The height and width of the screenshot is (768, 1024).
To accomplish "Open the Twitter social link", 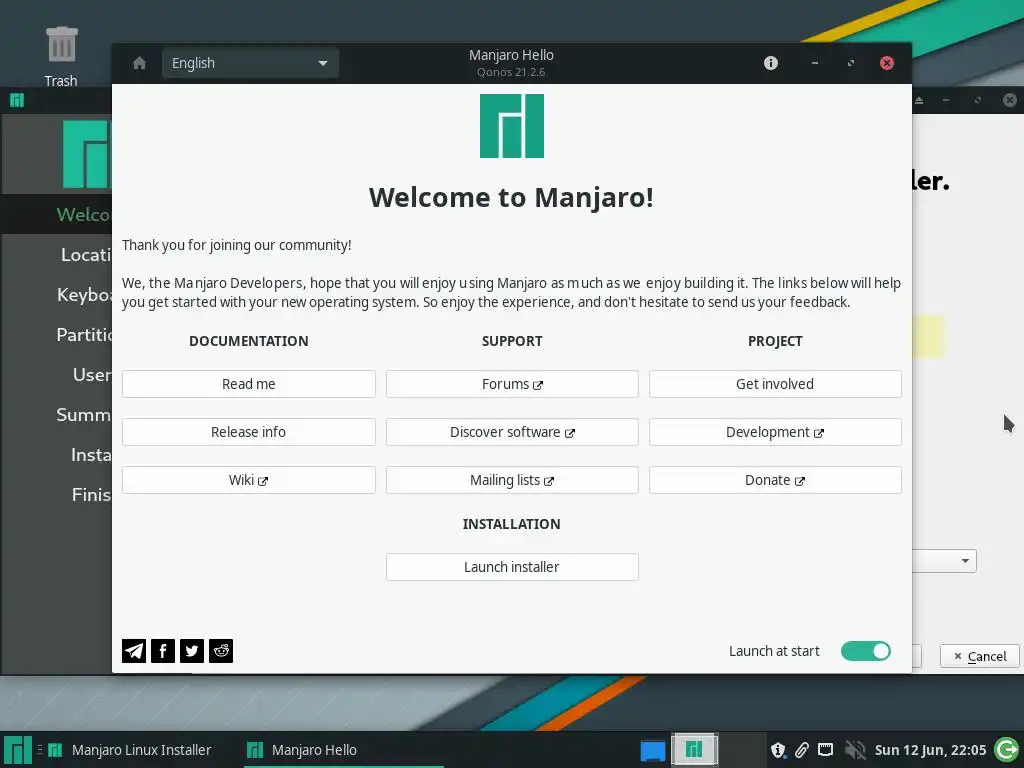I will (x=192, y=650).
